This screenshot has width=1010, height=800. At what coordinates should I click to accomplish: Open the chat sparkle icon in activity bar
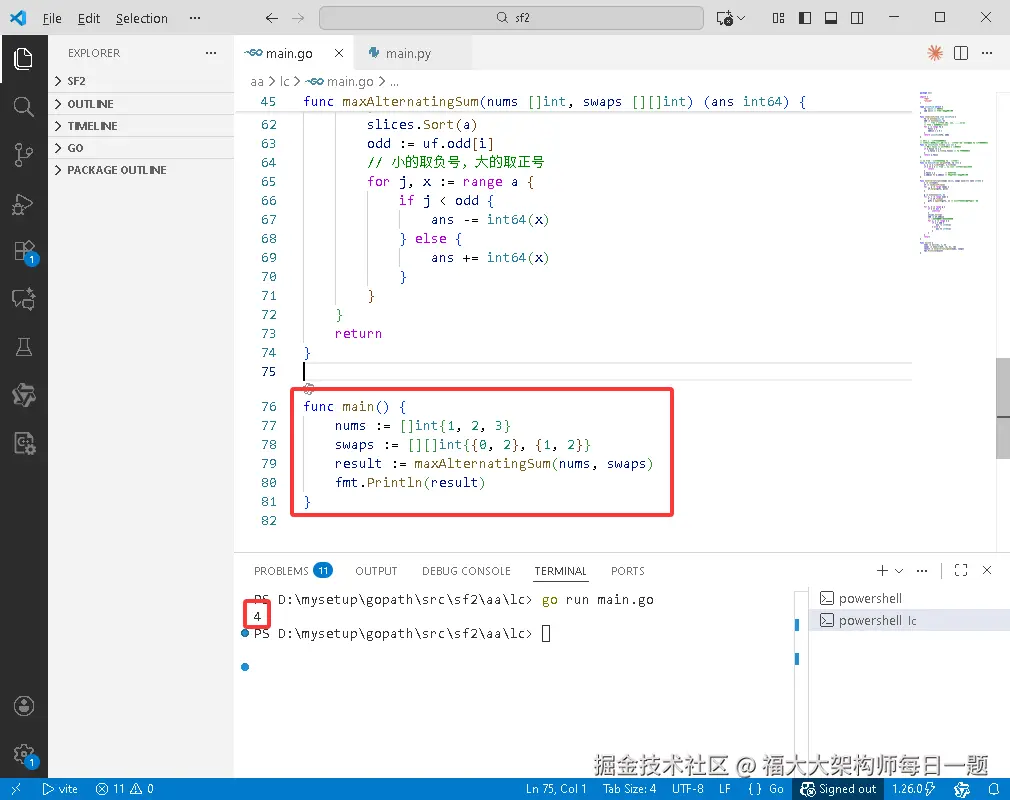(23, 299)
